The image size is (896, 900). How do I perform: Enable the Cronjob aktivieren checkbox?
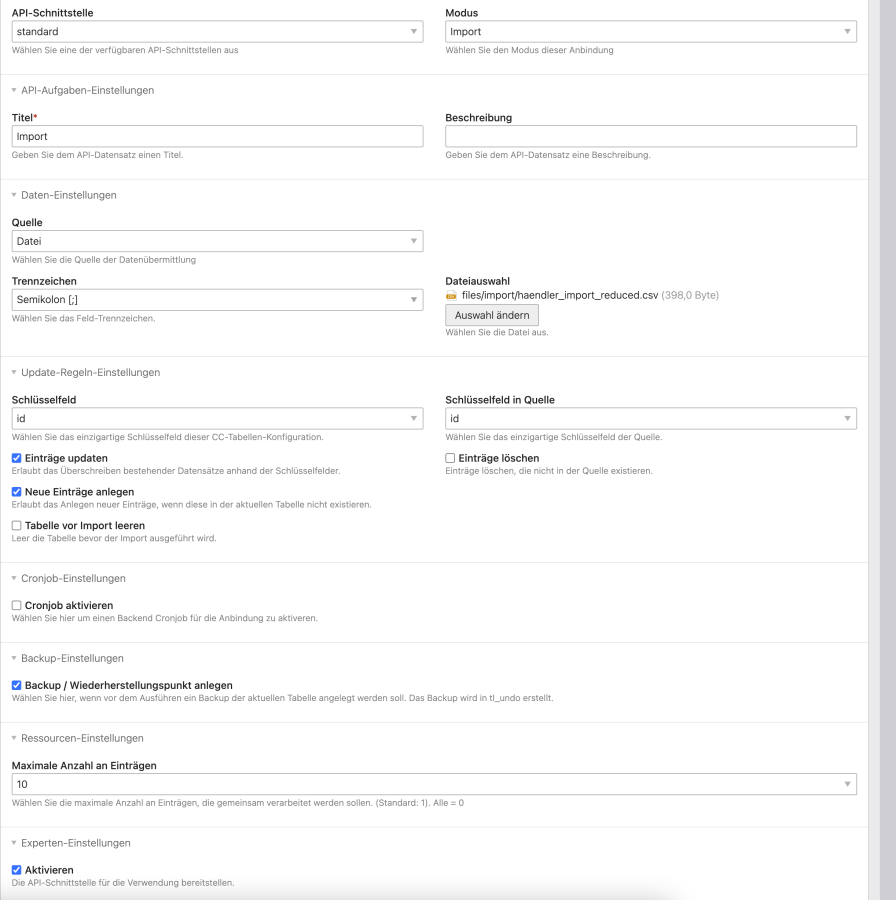[17, 606]
